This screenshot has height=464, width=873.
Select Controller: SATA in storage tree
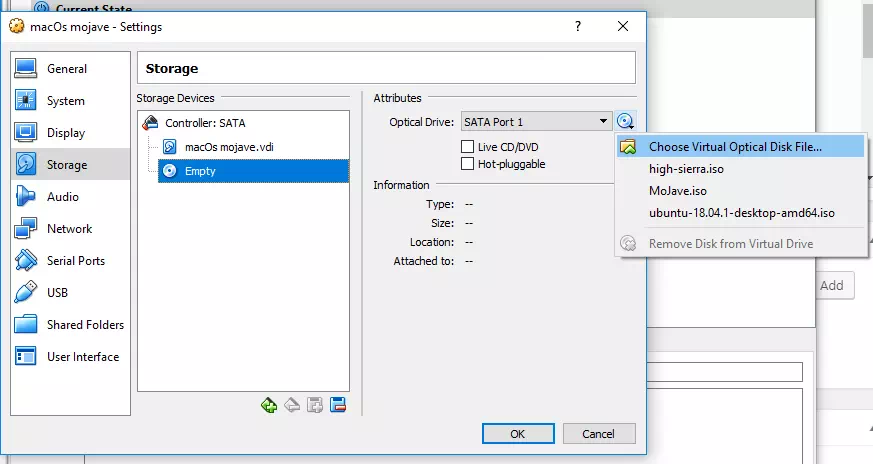pyautogui.click(x=205, y=123)
